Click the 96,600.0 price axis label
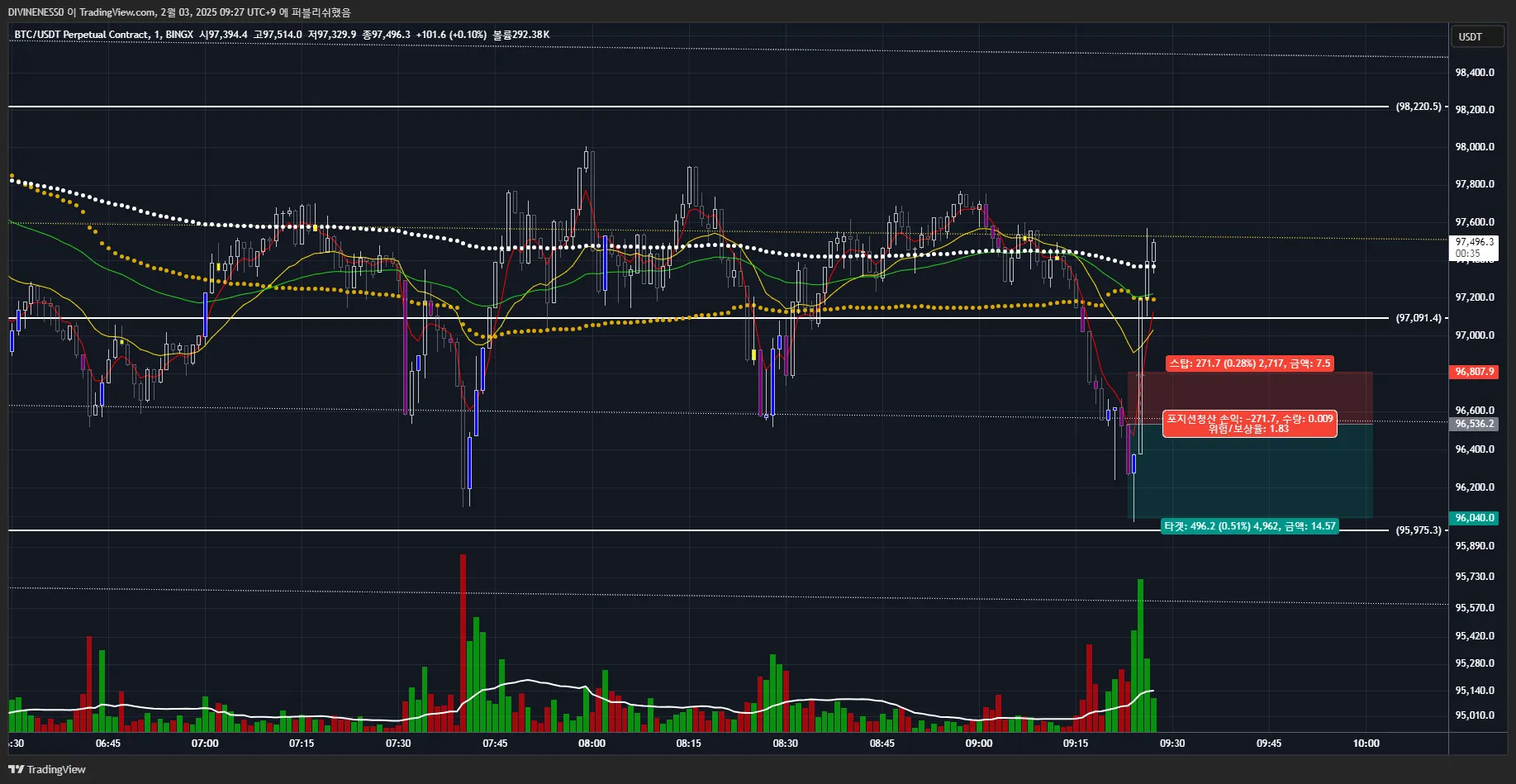 [1475, 411]
